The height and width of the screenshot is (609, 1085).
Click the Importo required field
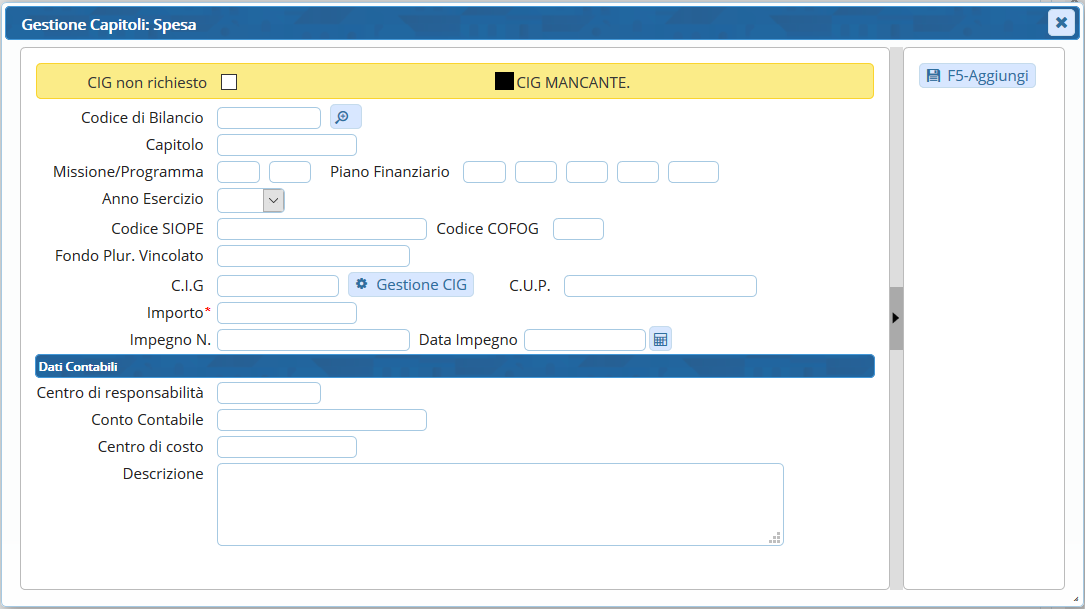click(x=286, y=313)
